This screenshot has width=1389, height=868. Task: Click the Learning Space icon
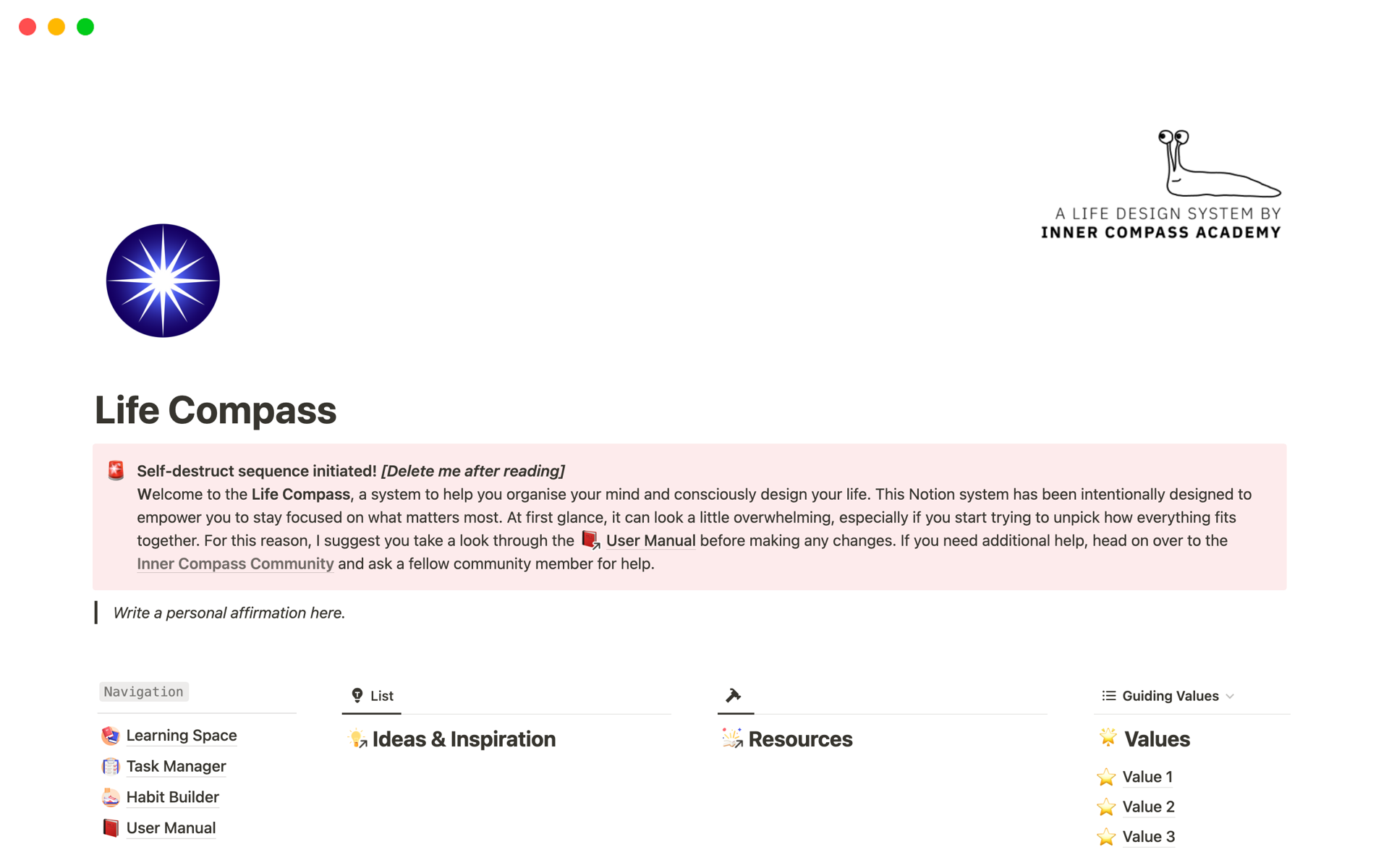pos(111,735)
